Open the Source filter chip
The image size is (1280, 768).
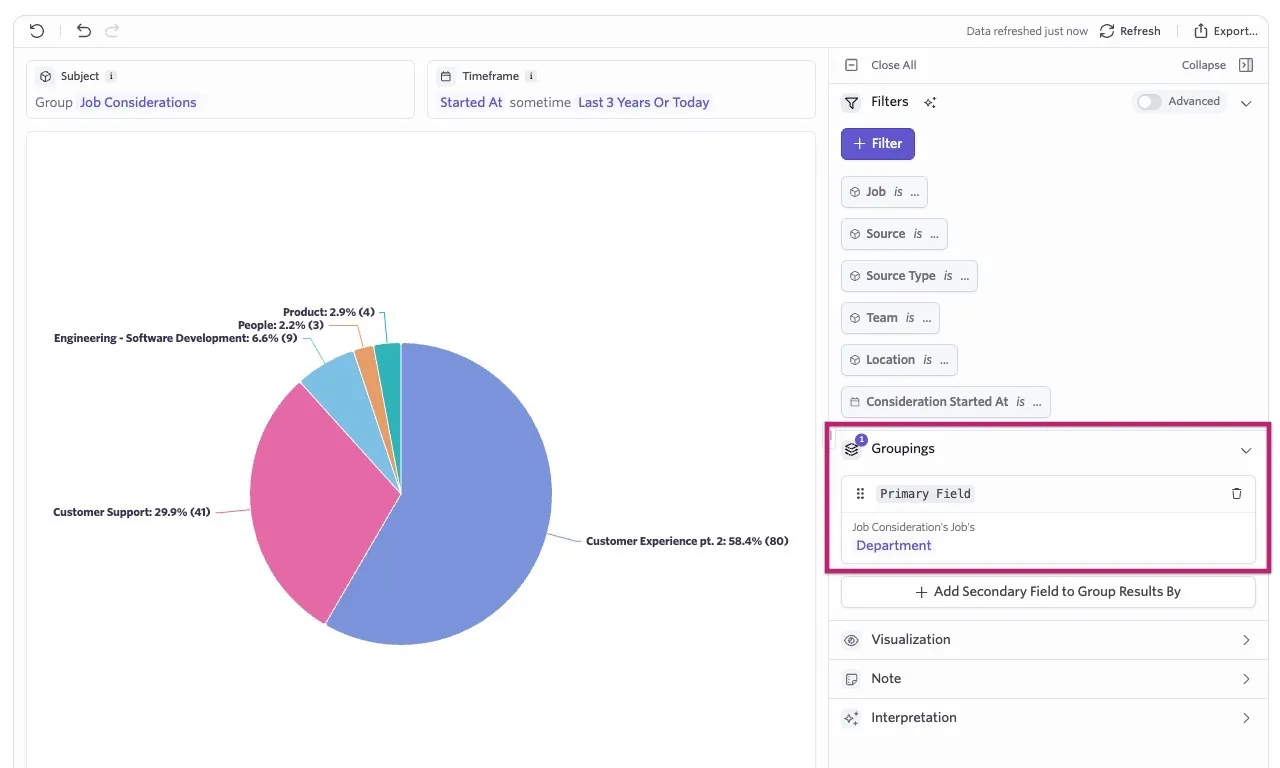(x=894, y=234)
